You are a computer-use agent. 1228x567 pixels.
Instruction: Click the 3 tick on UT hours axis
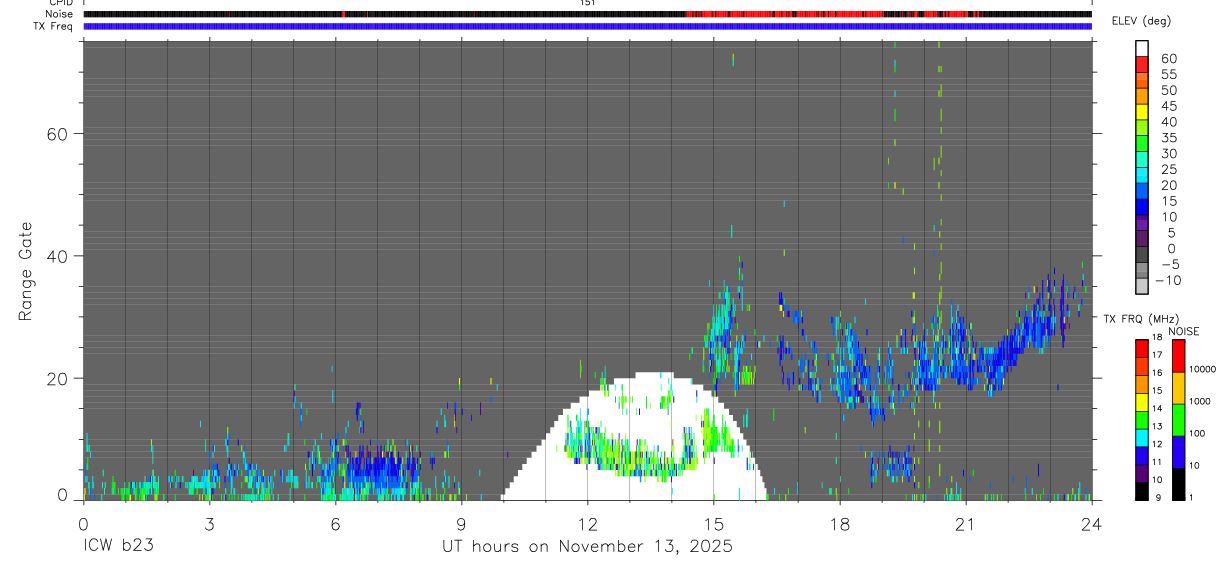209,524
